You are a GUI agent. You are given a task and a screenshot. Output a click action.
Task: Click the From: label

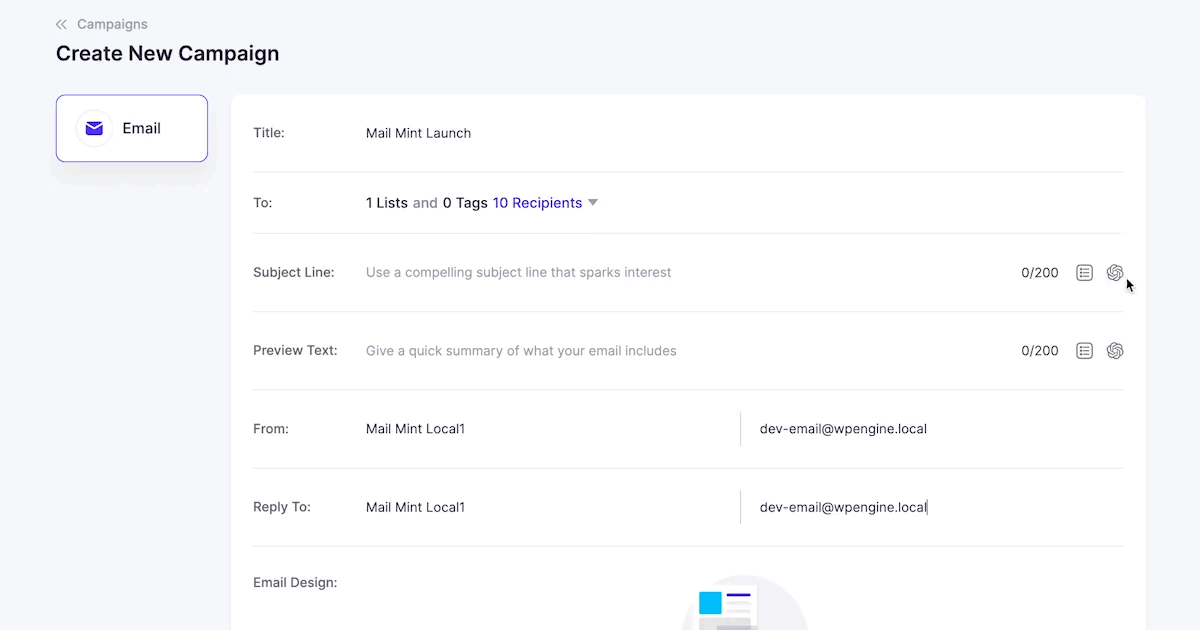271,429
